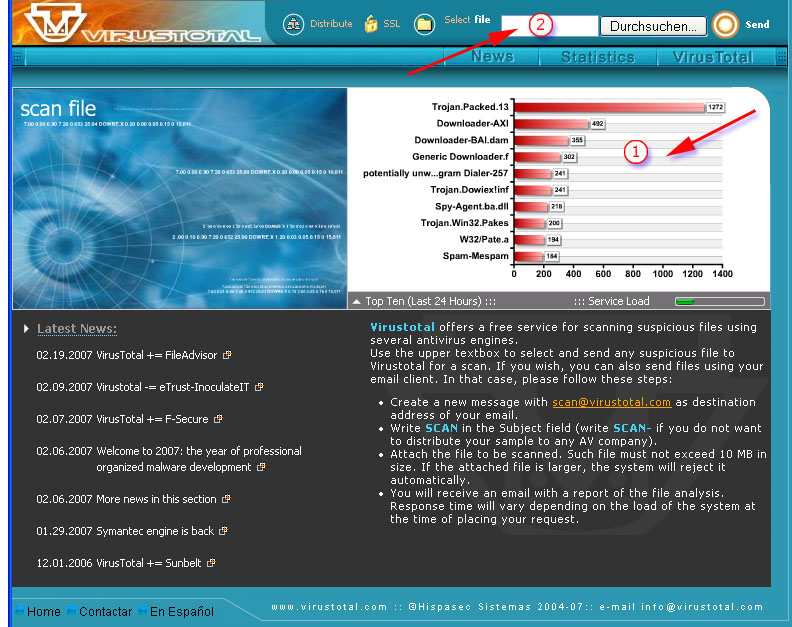Click the Downloader-BAI.dam chart label
Image resolution: width=792 pixels, height=627 pixels.
point(461,140)
